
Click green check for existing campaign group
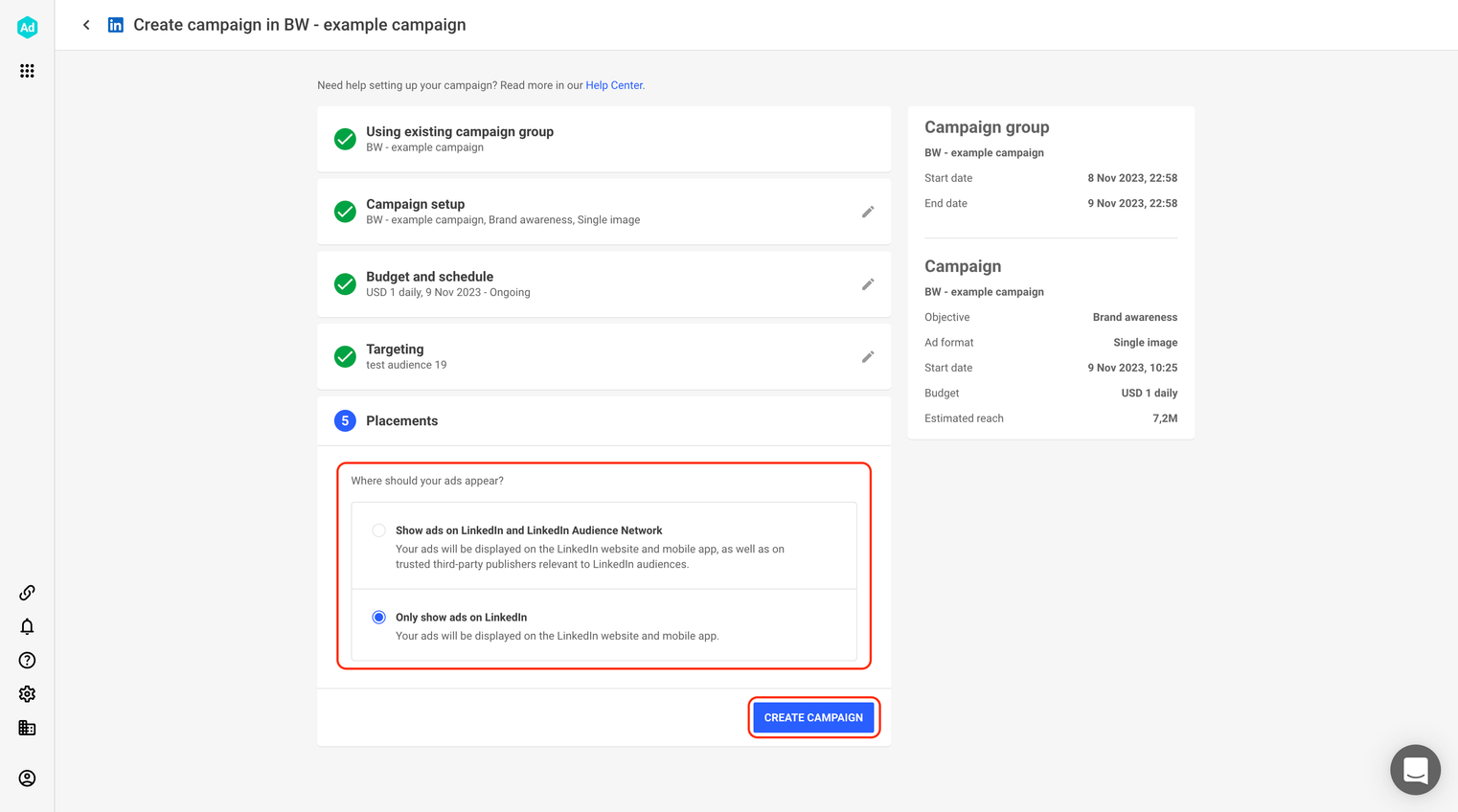345,139
